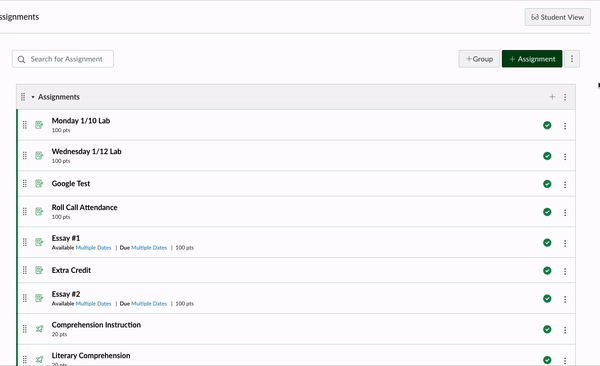Toggle published status of Essay #1

547,242
